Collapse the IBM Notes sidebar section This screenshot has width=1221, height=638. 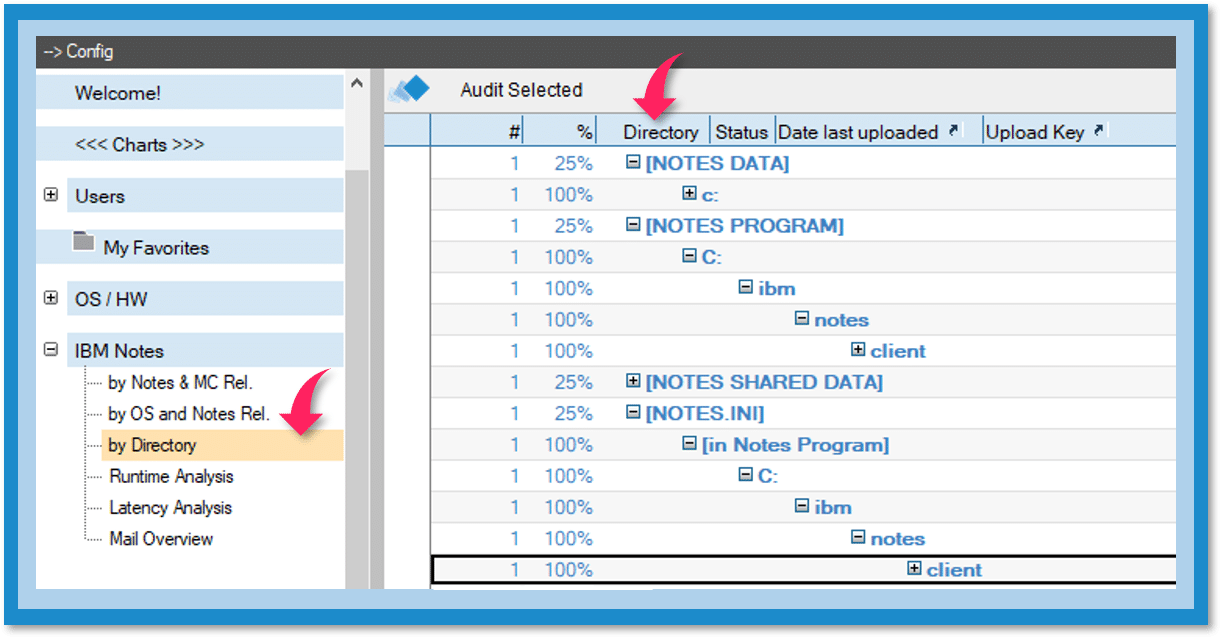point(51,350)
